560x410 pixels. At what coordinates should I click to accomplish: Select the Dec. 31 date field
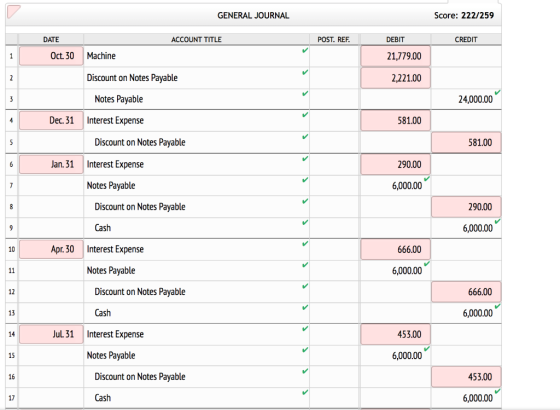click(x=51, y=120)
